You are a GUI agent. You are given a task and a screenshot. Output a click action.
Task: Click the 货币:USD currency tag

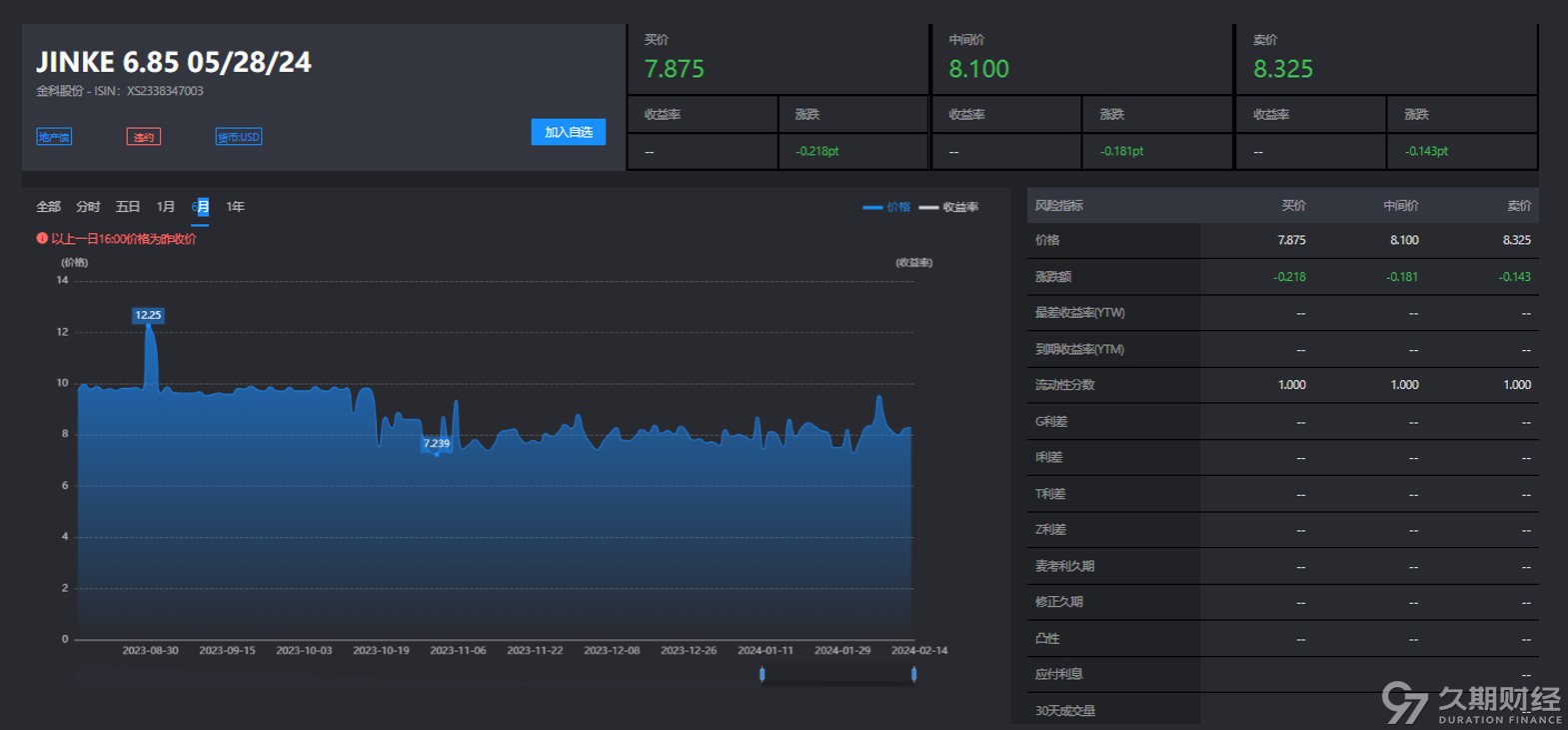239,137
